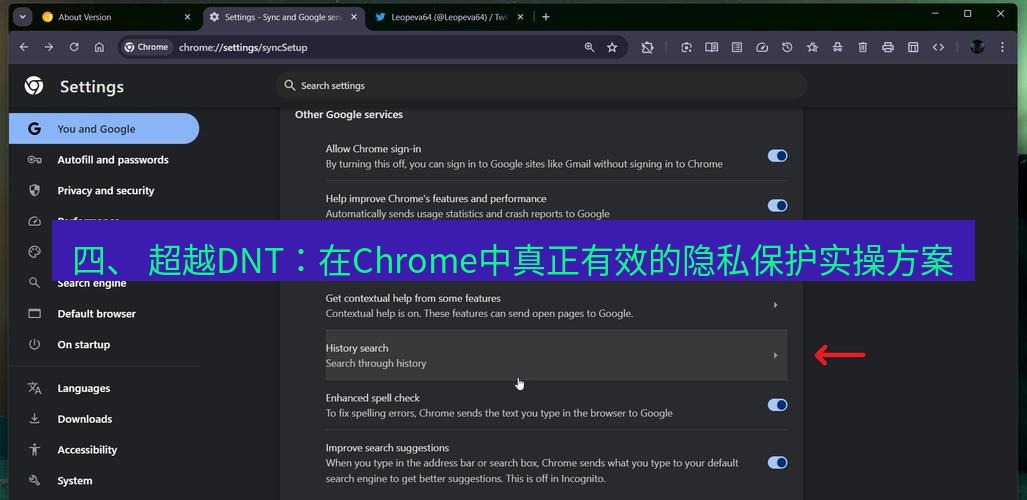Viewport: 1027px width, 500px height.
Task: Click 'To fix spelling errors' description text
Action: (499, 413)
